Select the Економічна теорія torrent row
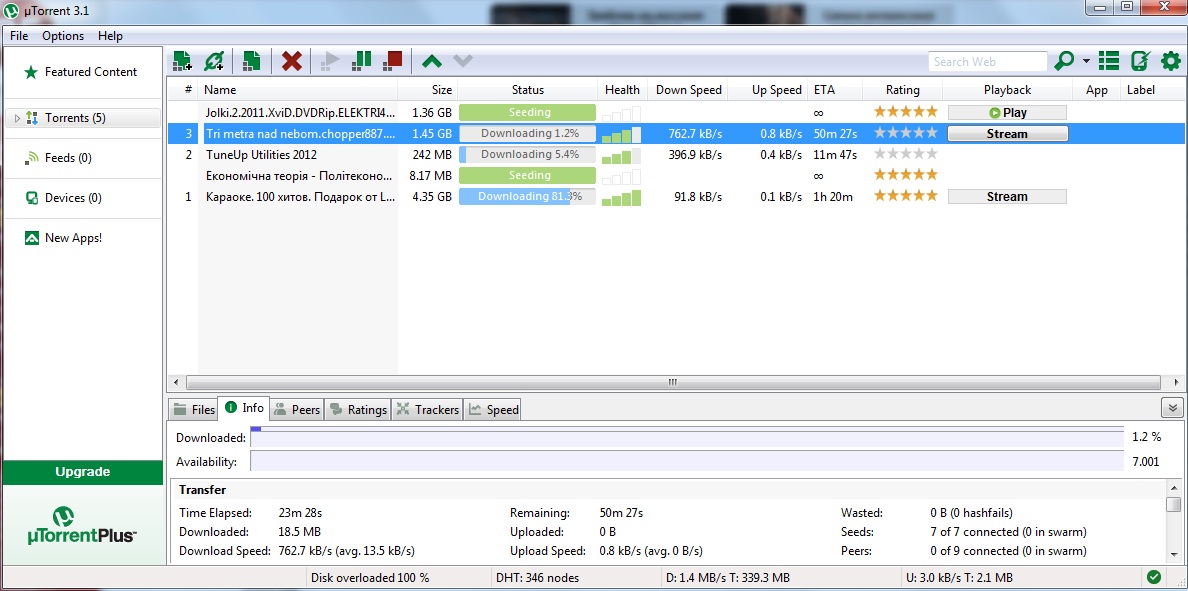The image size is (1188, 591). (x=676, y=176)
